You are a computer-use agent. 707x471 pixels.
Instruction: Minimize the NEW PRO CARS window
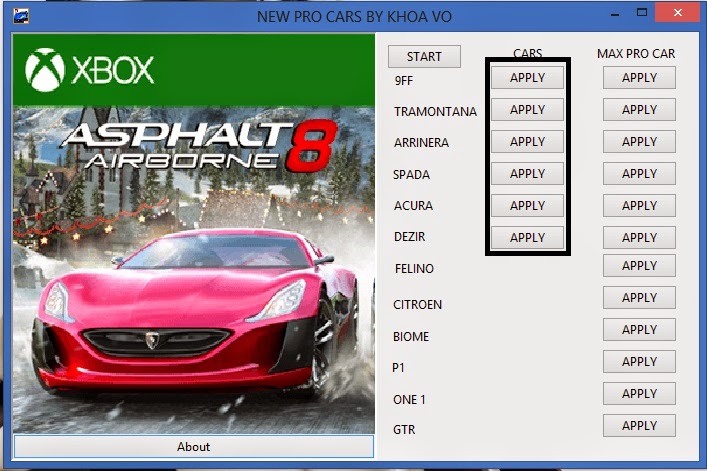(x=615, y=14)
